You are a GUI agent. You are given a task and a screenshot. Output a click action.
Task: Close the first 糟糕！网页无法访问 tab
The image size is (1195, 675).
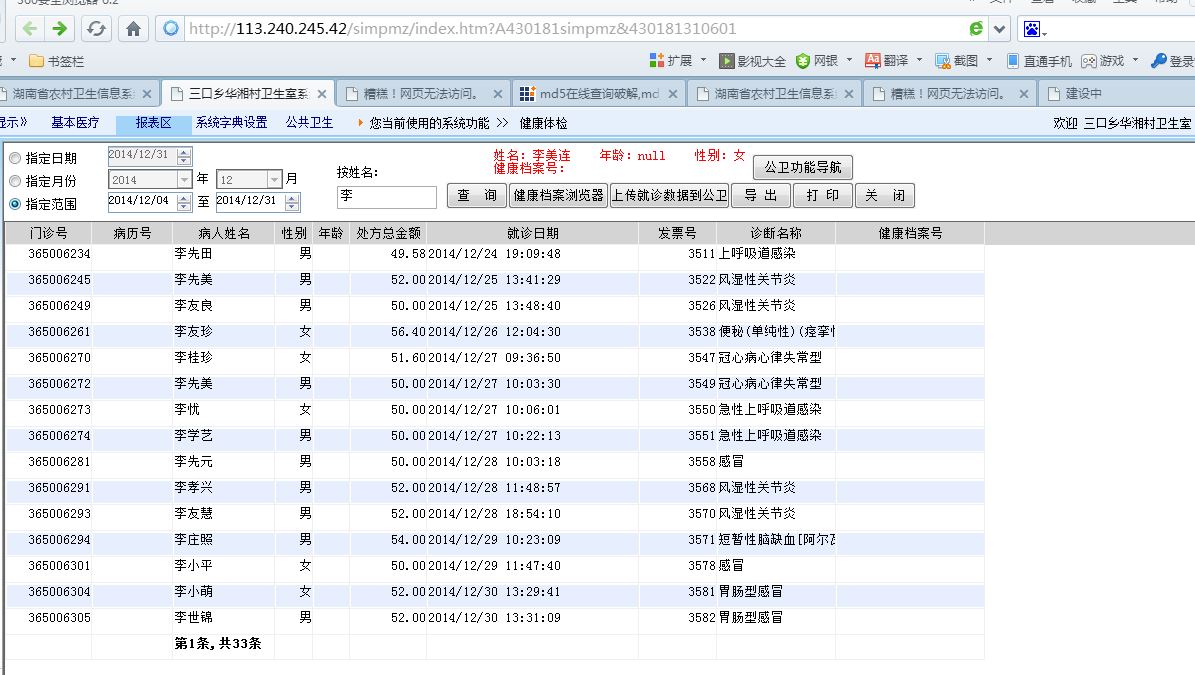coord(498,94)
